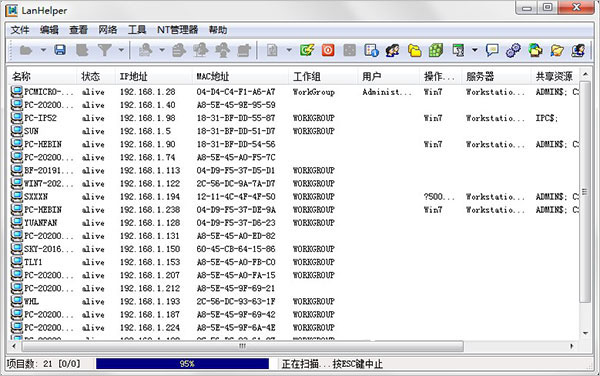This screenshot has width=600, height=376.
Task: Click the grayed-out Open folder toolbar icon
Action: pos(26,50)
